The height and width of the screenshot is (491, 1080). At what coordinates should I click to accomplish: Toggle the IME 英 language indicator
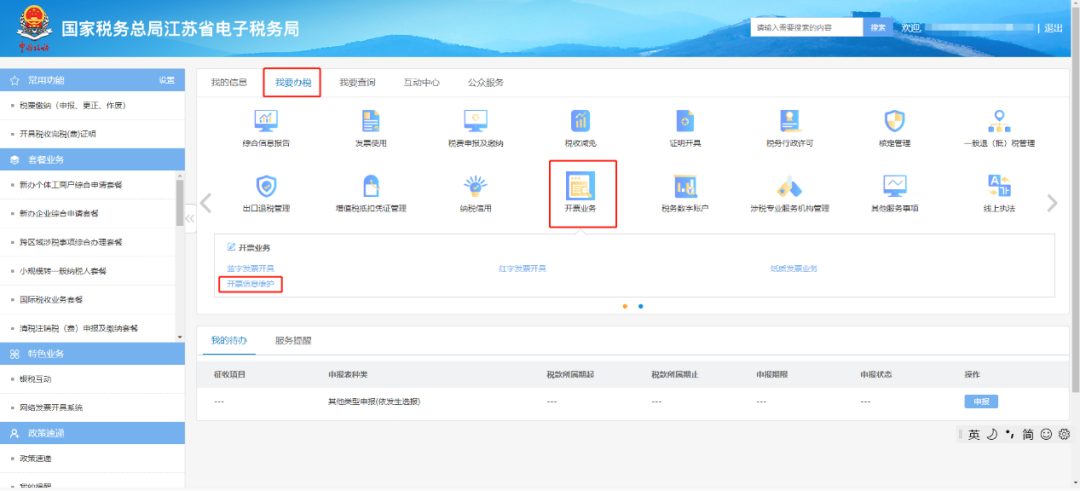973,435
